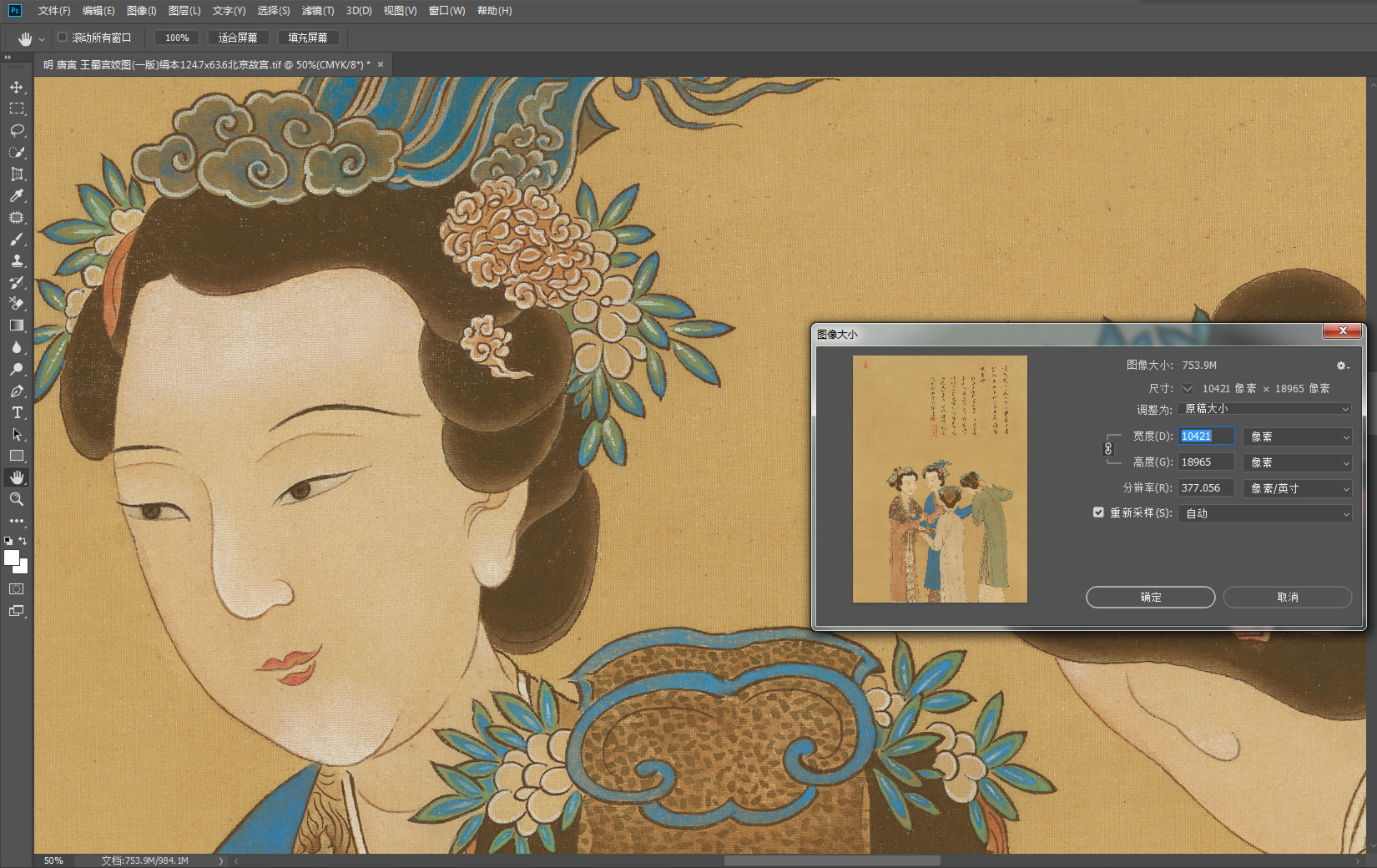The image size is (1377, 868).
Task: Select the Dodge tool
Action: tap(17, 369)
